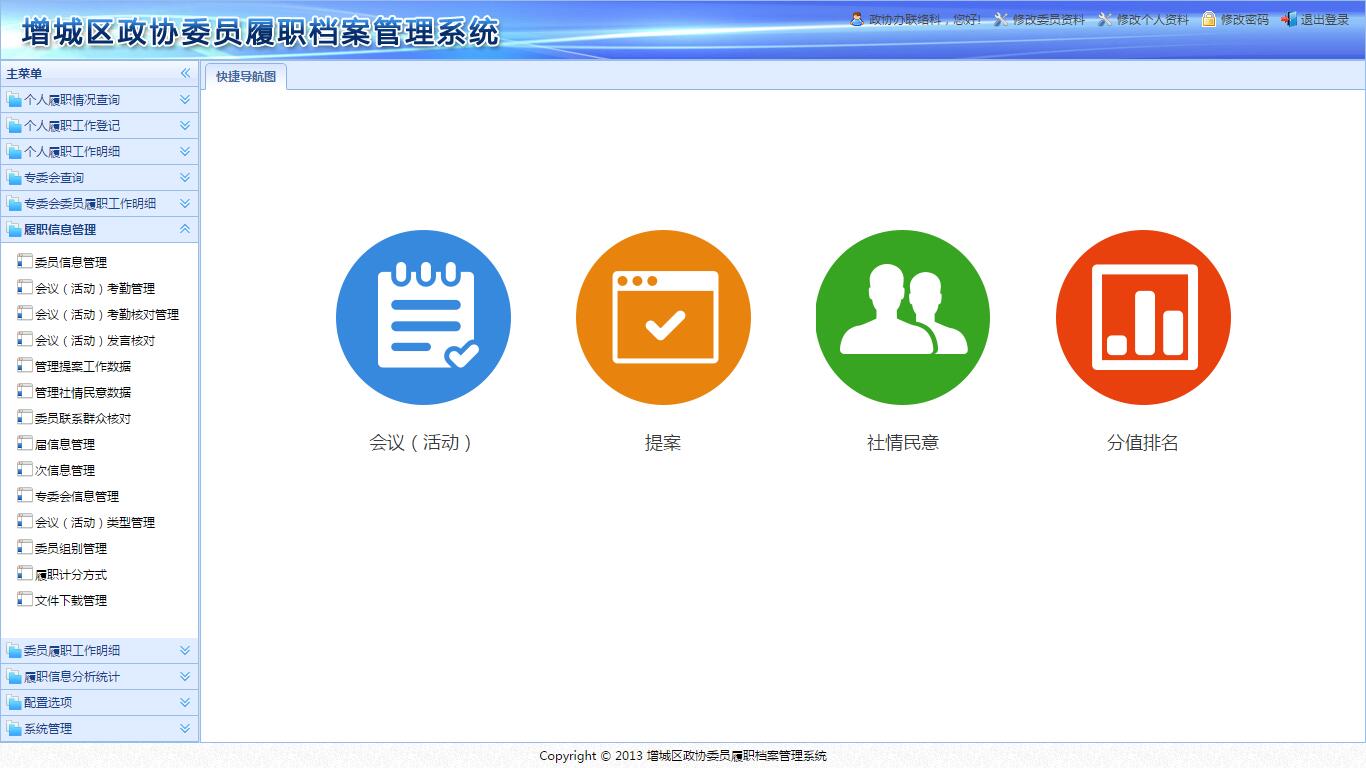This screenshot has width=1366, height=768.
Task: Select the 社情民意 green icon
Action: click(x=902, y=317)
